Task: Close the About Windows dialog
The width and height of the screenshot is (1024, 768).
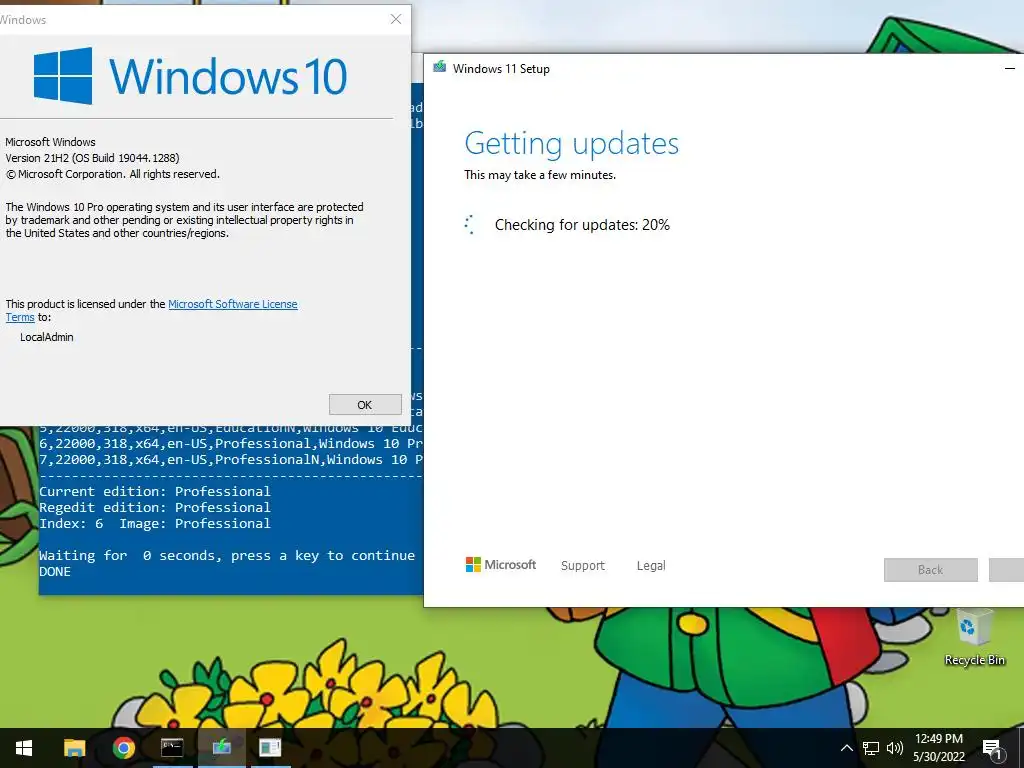Action: coord(396,19)
